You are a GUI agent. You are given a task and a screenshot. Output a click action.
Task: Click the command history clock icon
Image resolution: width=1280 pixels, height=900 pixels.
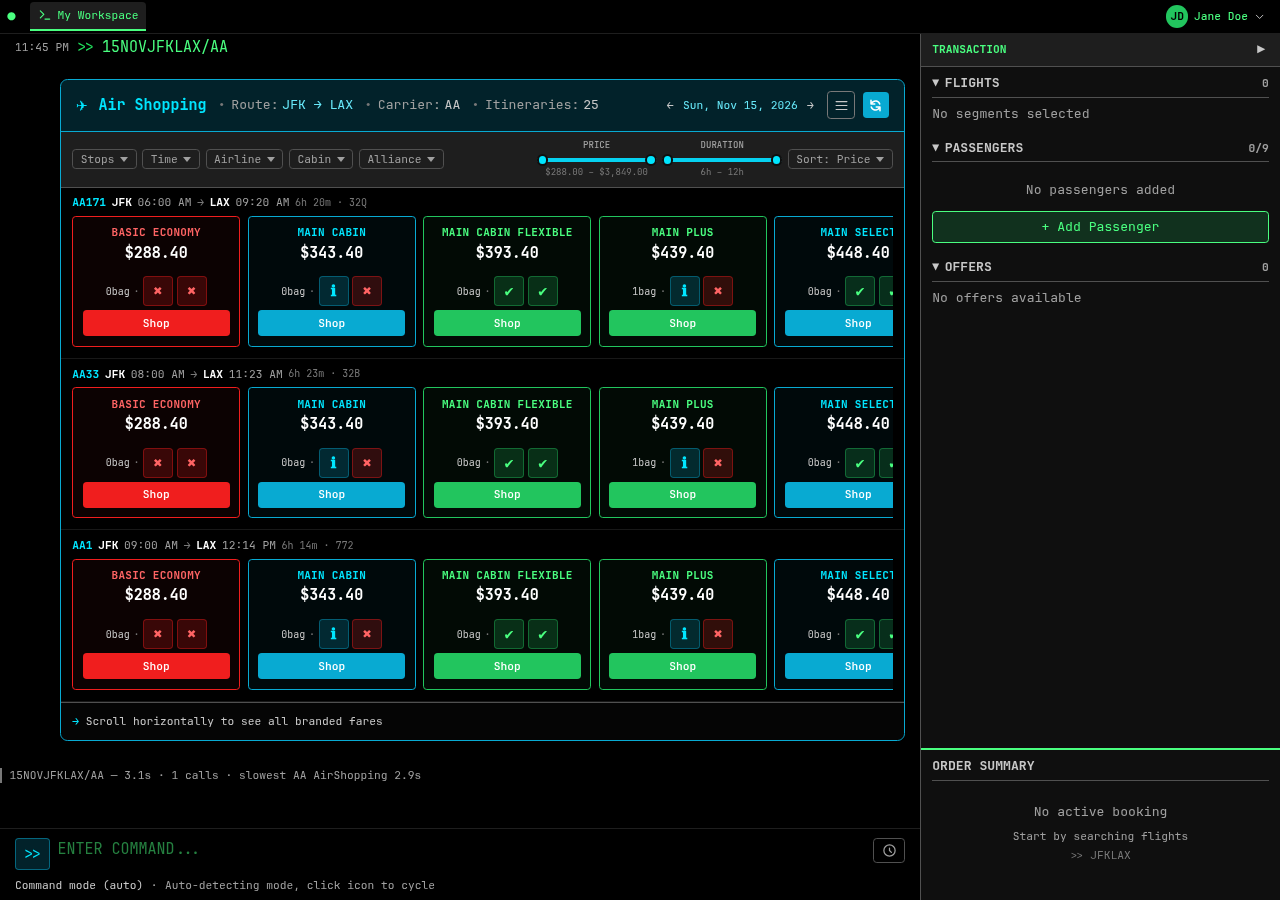pos(889,850)
